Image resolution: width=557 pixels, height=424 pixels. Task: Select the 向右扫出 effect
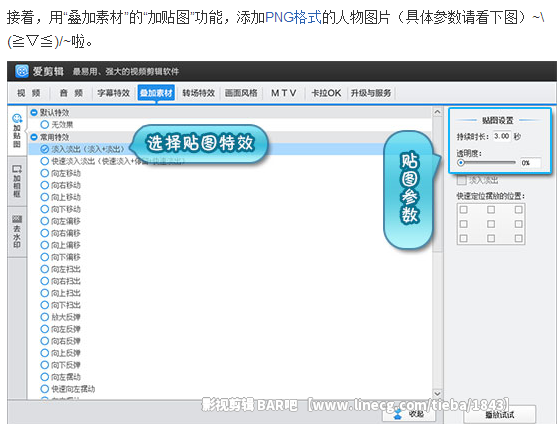tap(44, 281)
